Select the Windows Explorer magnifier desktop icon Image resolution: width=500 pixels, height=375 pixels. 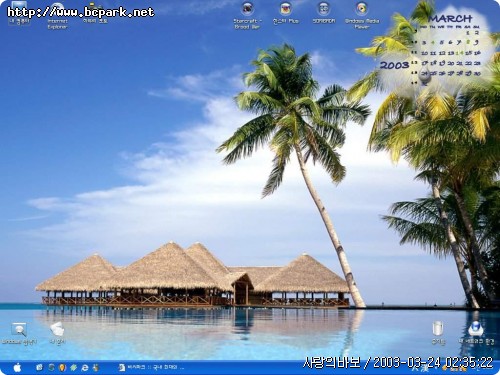click(x=19, y=333)
